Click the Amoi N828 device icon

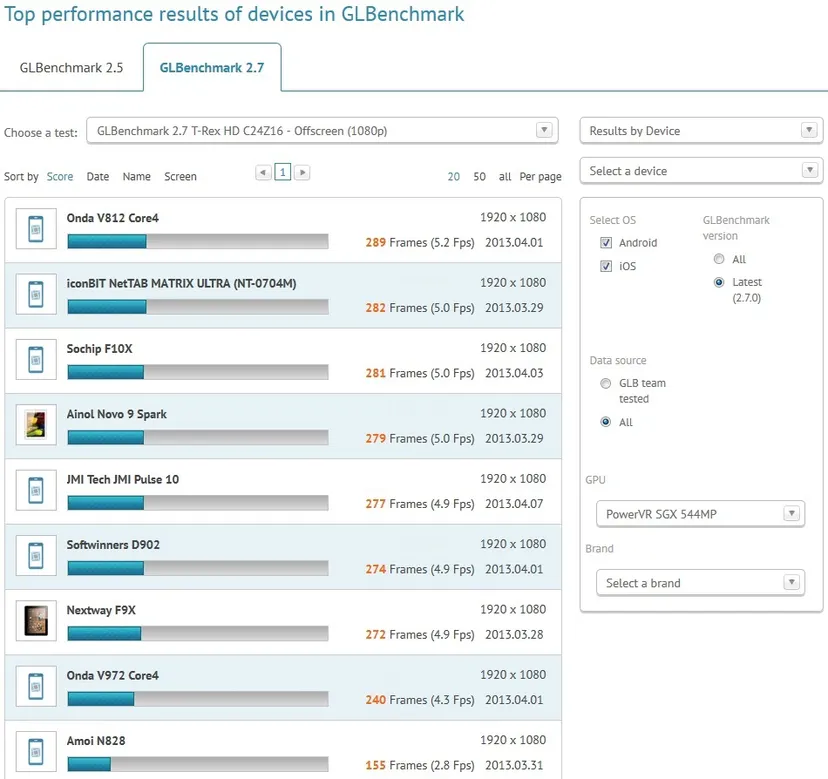click(x=36, y=752)
